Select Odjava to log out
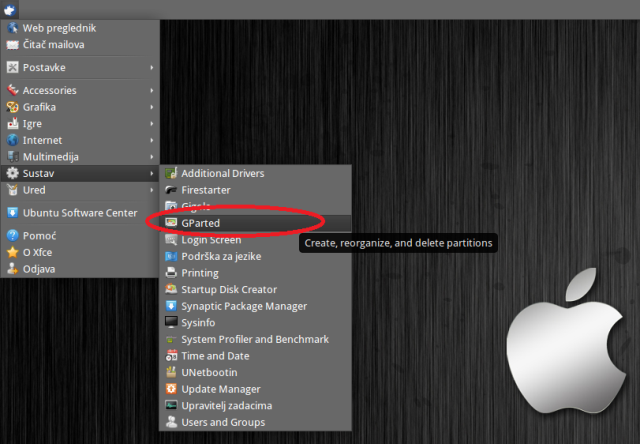 pyautogui.click(x=39, y=269)
